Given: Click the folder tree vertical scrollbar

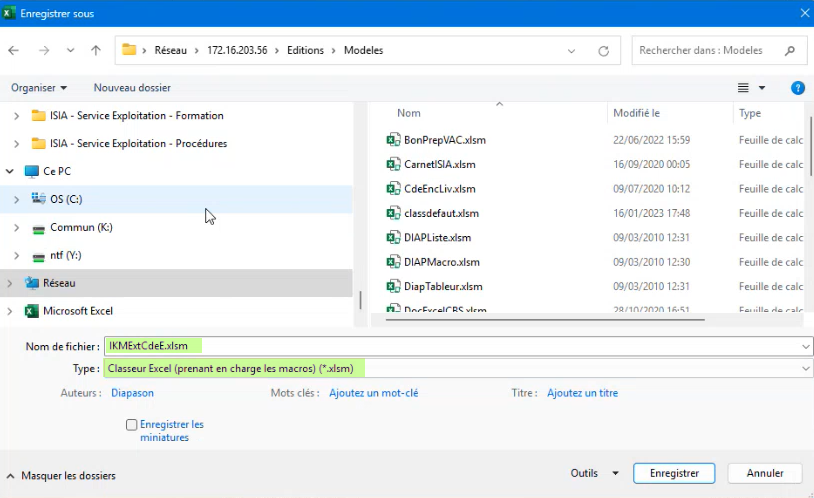Looking at the screenshot, I should 360,299.
